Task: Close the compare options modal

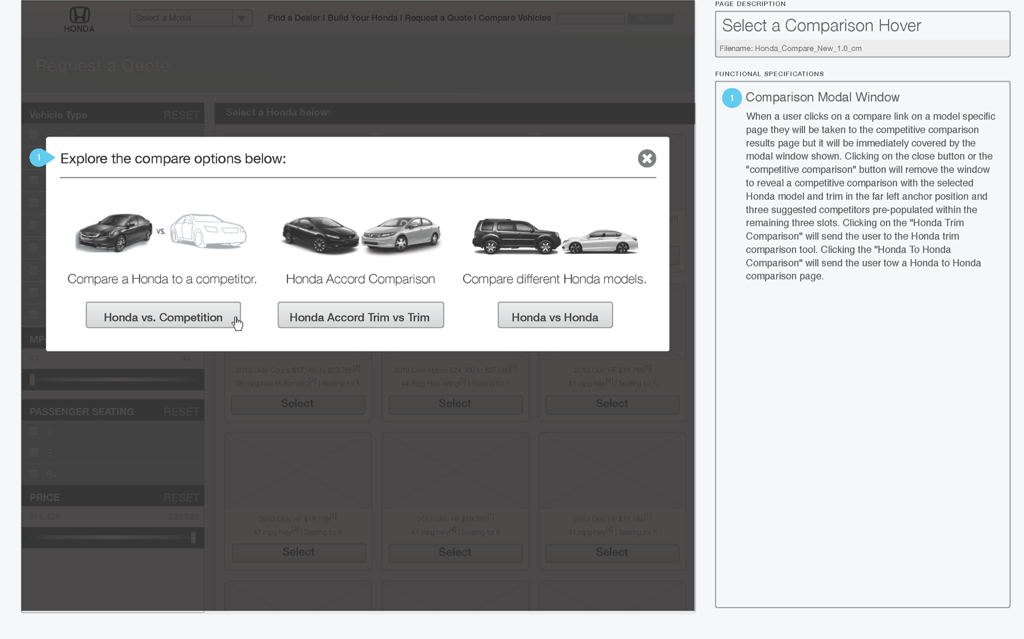Action: pos(647,158)
